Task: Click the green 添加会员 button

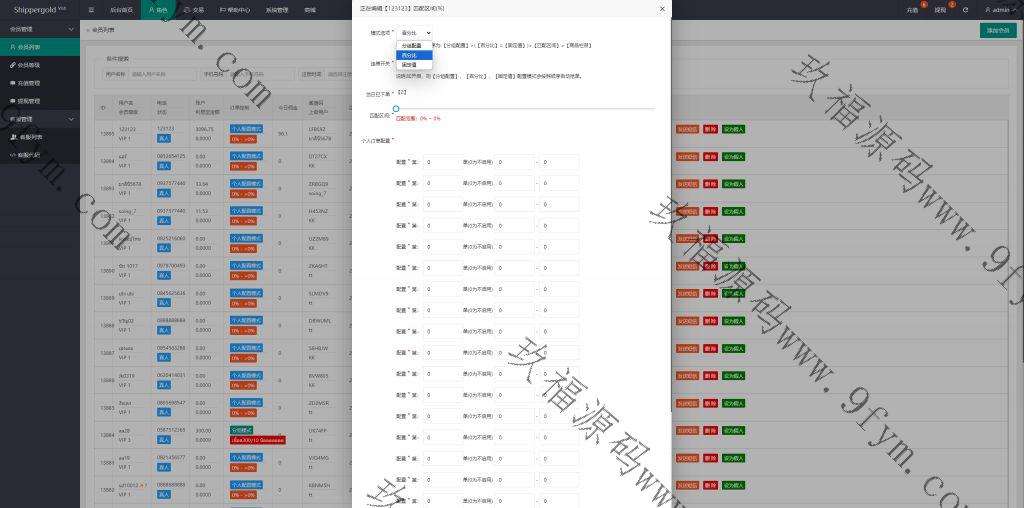Action: 997,31
